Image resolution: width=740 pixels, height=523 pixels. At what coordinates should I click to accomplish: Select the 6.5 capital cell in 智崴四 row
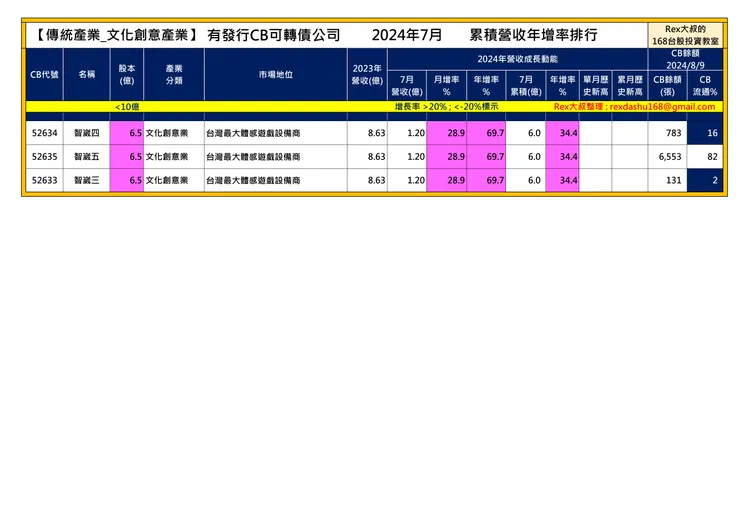(x=126, y=133)
